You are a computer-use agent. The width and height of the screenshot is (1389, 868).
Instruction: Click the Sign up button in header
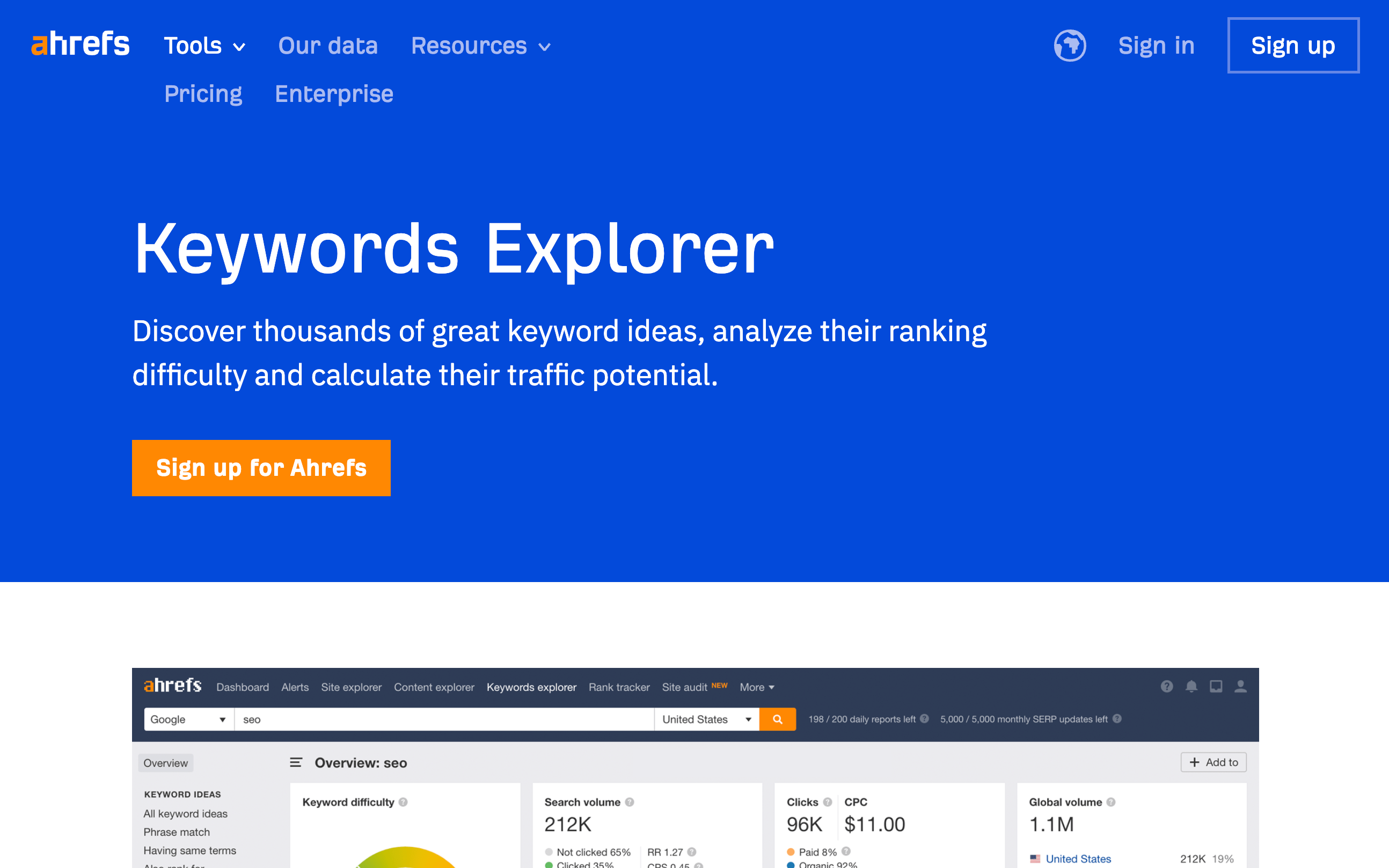(x=1293, y=46)
